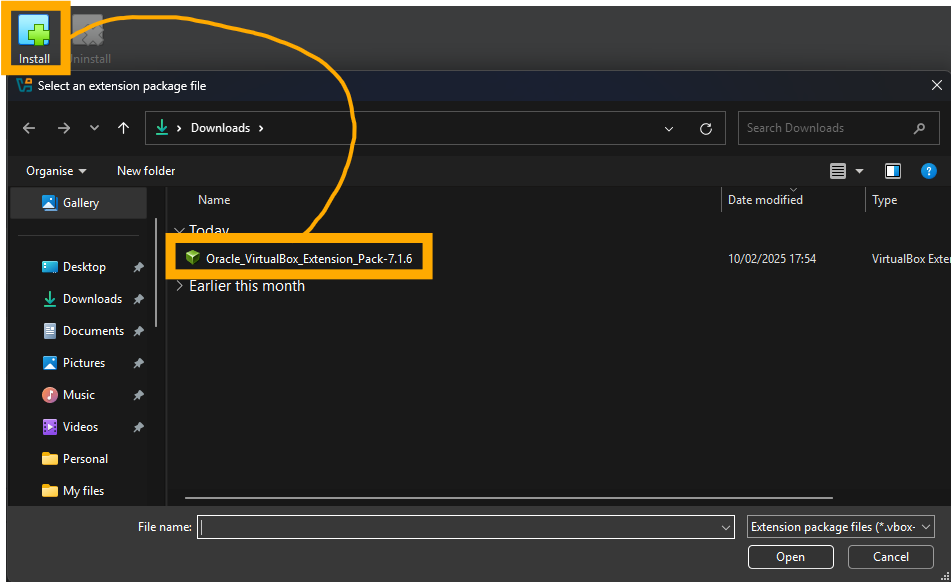The height and width of the screenshot is (582, 951).
Task: Click the back navigation arrow
Action: pos(28,128)
